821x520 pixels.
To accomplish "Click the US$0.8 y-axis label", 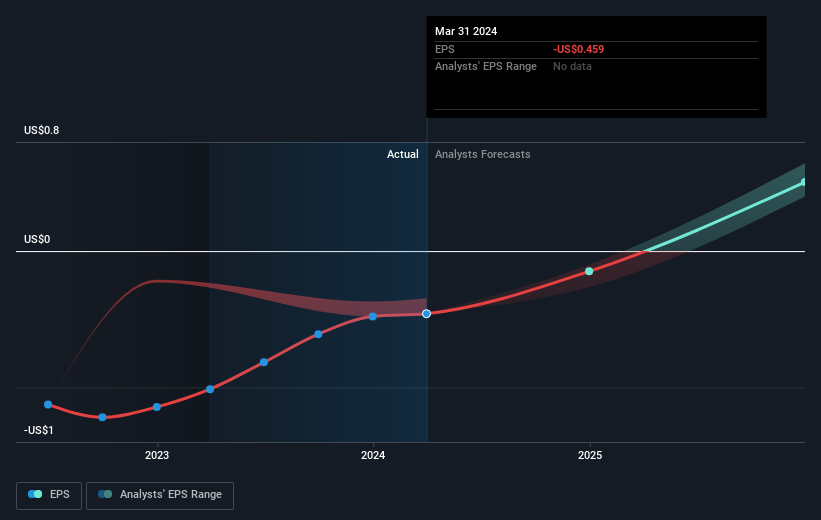I will point(41,130).
